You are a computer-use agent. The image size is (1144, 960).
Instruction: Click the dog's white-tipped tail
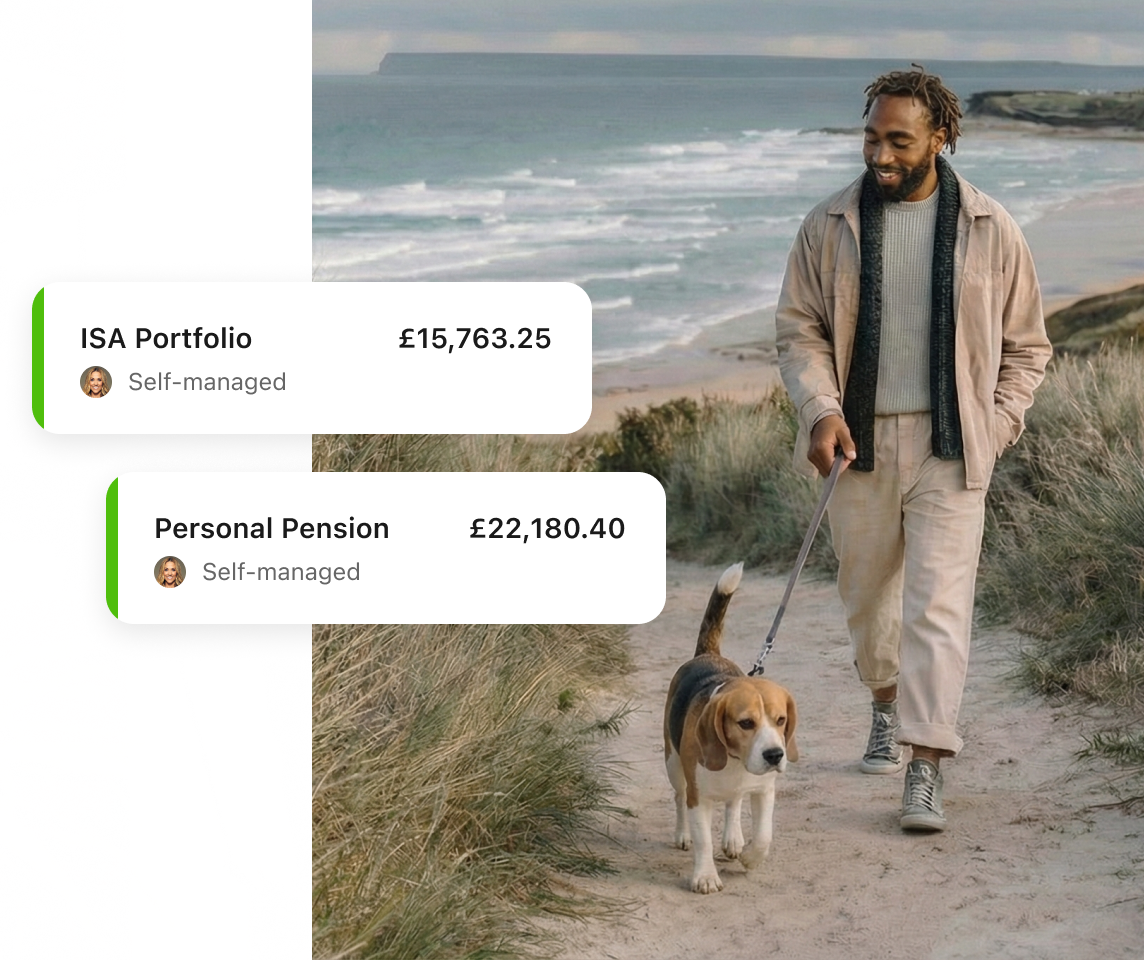click(x=719, y=605)
